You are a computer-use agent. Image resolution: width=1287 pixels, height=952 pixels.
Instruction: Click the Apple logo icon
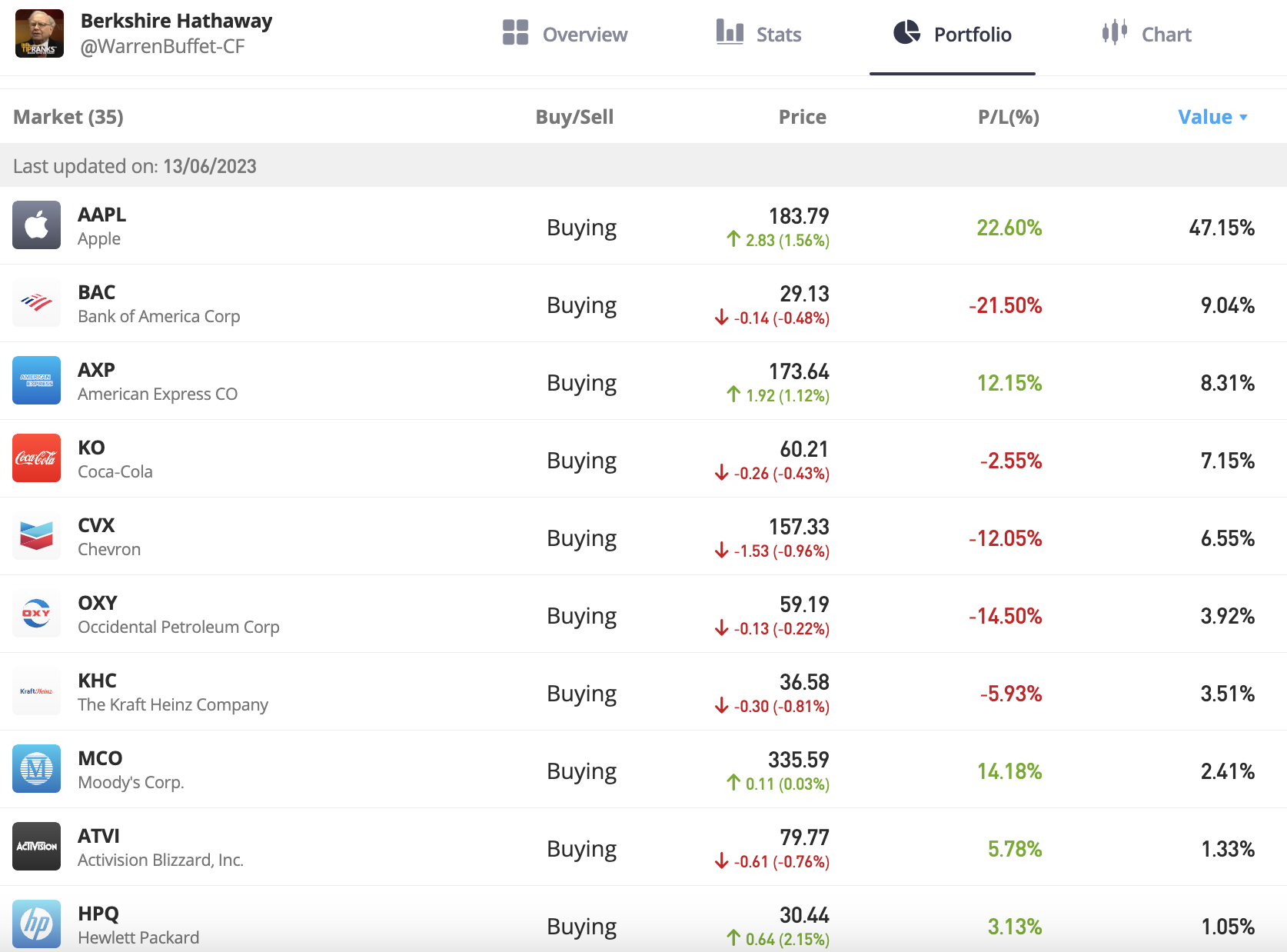tap(36, 225)
